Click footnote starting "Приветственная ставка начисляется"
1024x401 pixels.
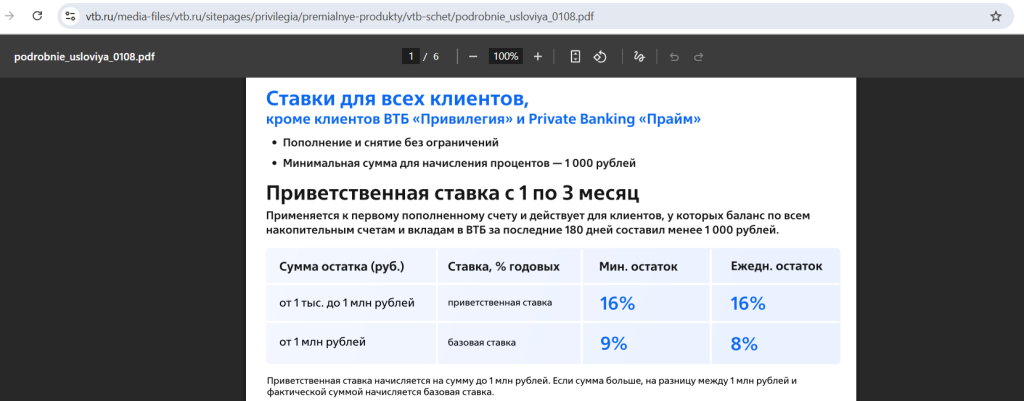pos(532,386)
